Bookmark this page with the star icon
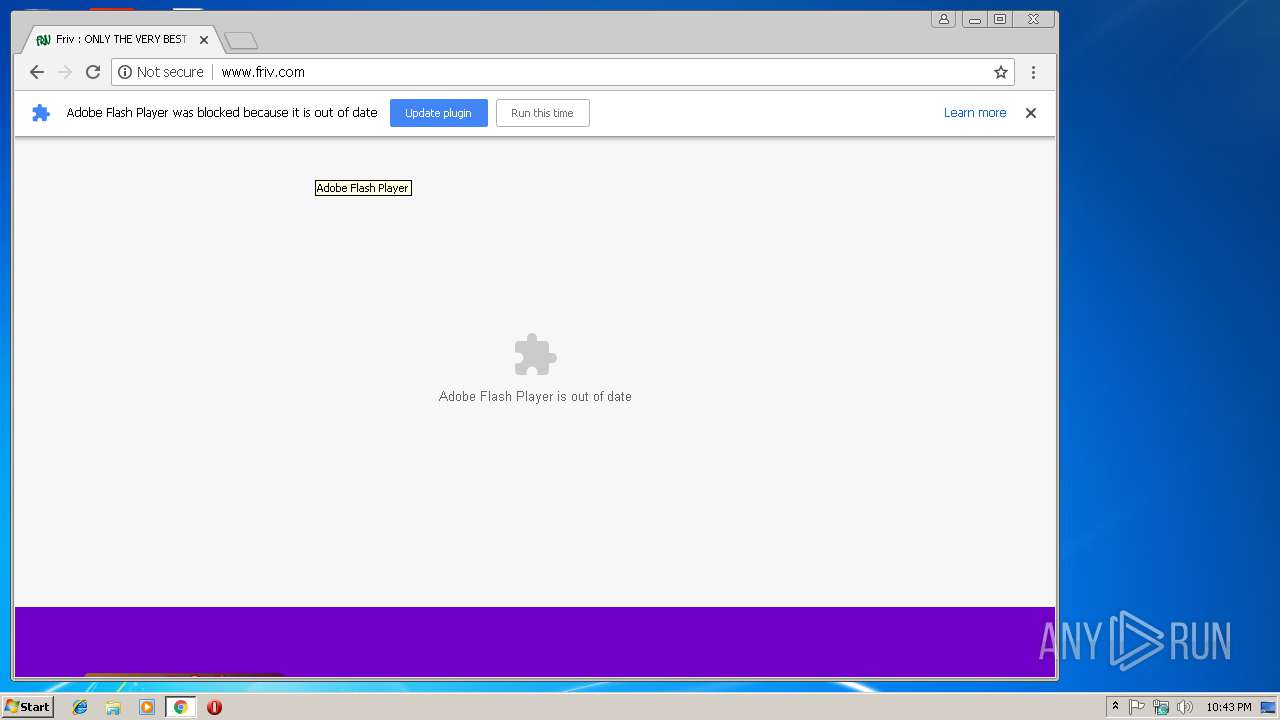Screen dimensions: 1280x720 click(x=1000, y=72)
